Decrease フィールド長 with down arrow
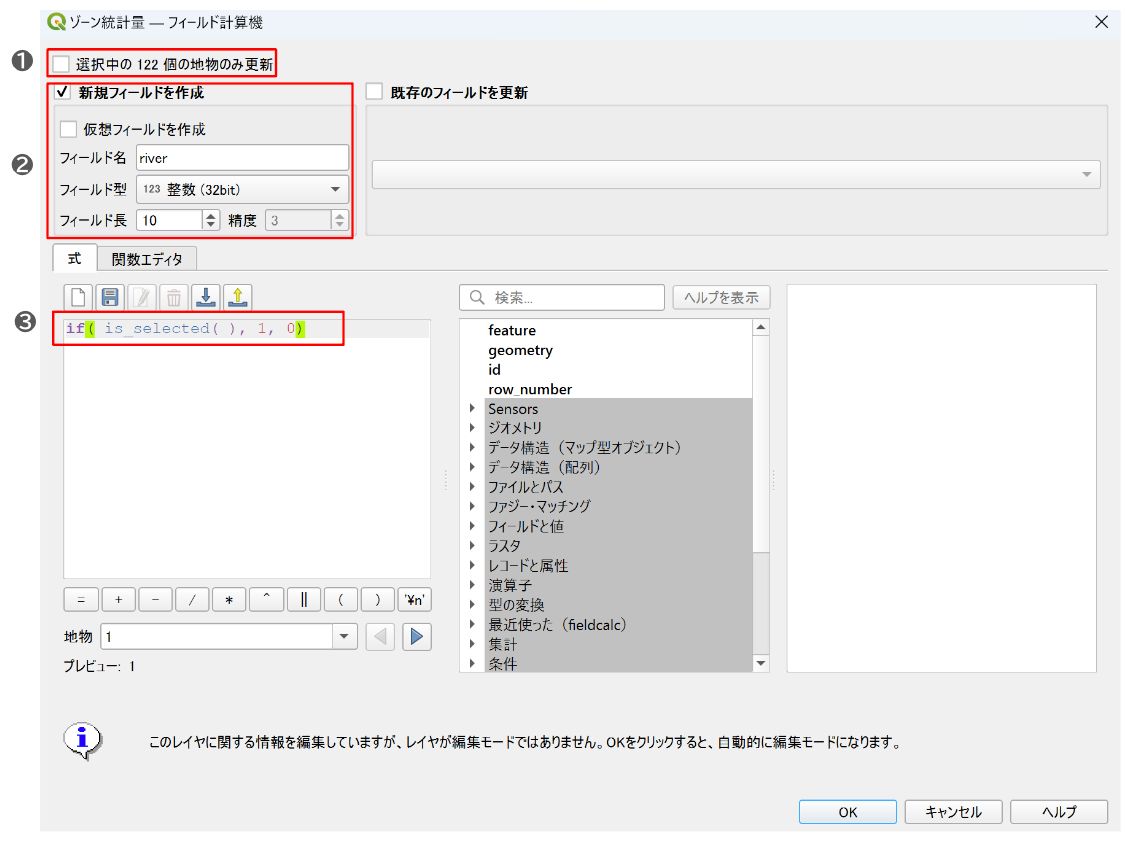1126x850 pixels. pos(210,225)
